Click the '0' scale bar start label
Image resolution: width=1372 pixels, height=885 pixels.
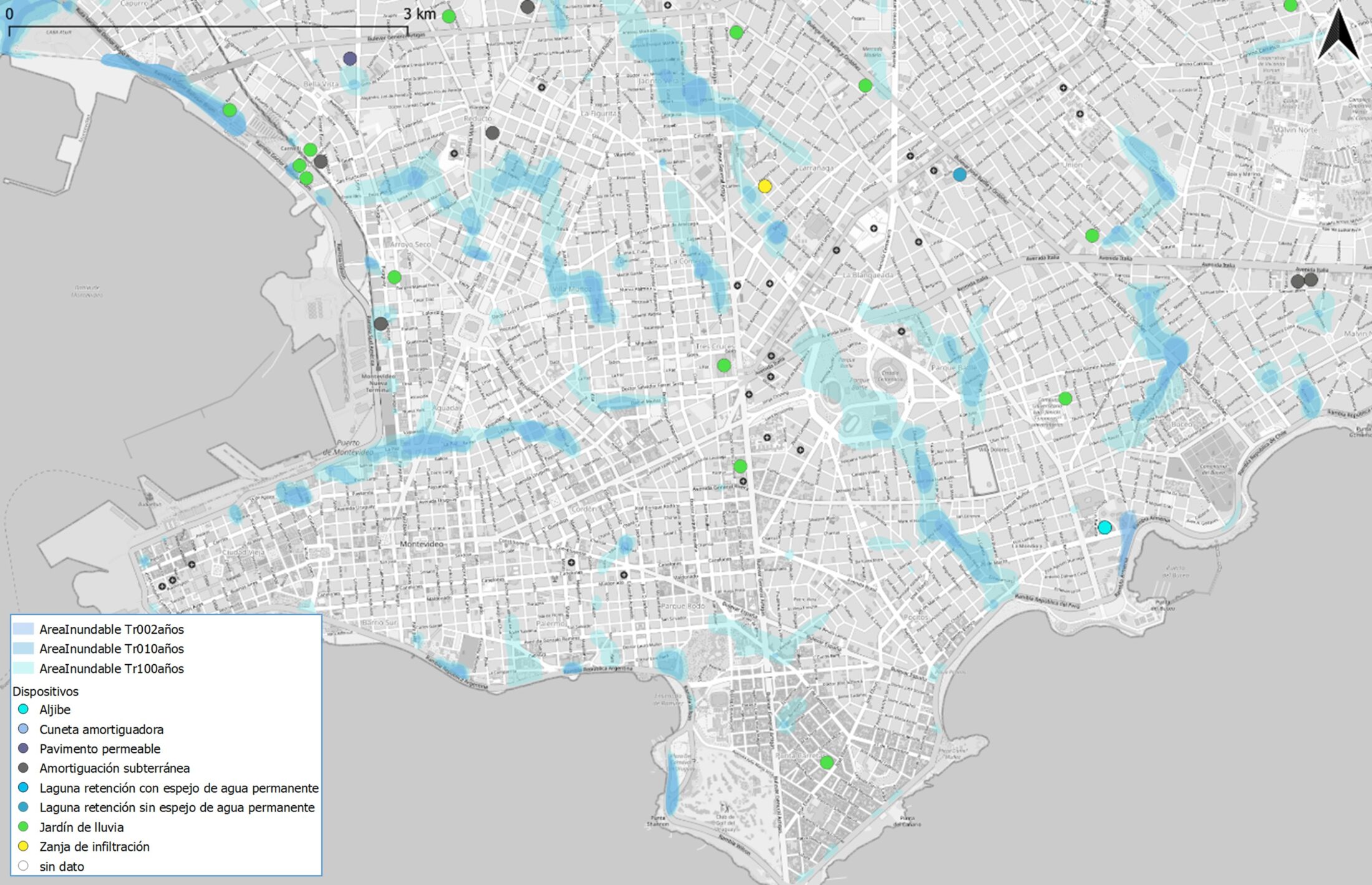[9, 14]
